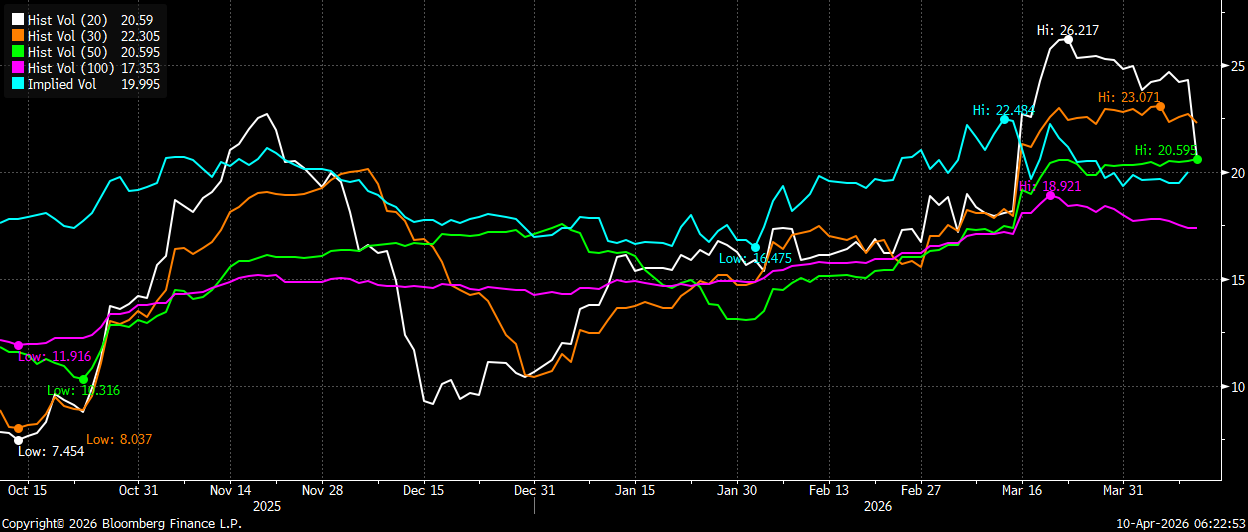Viewport: 1248px width, 532px height.
Task: Click the magenta Low: 11.916 marker dot
Action: (18, 345)
